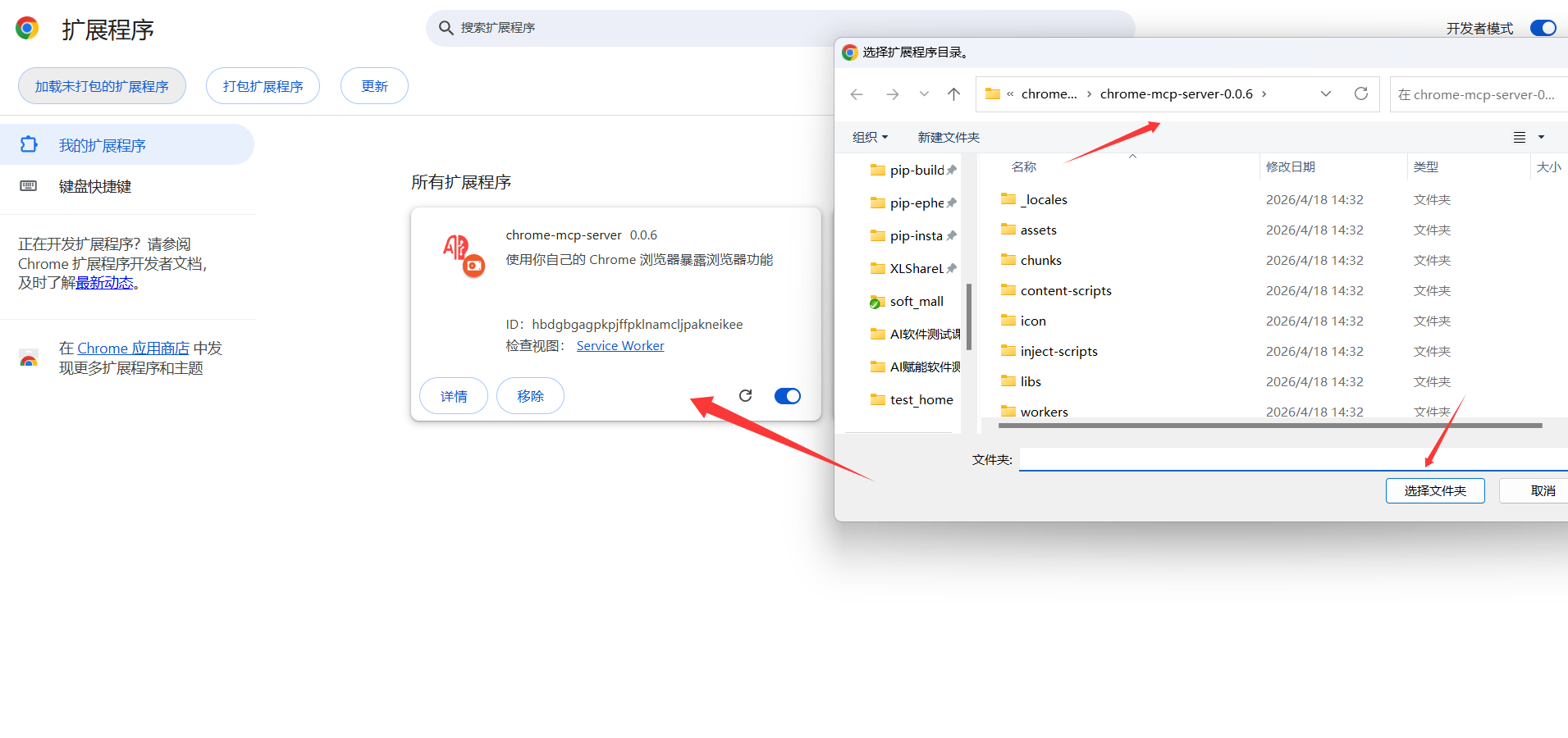Click the 我的扩展程序 puzzle icon
The width and height of the screenshot is (1568, 738).
coord(29,144)
